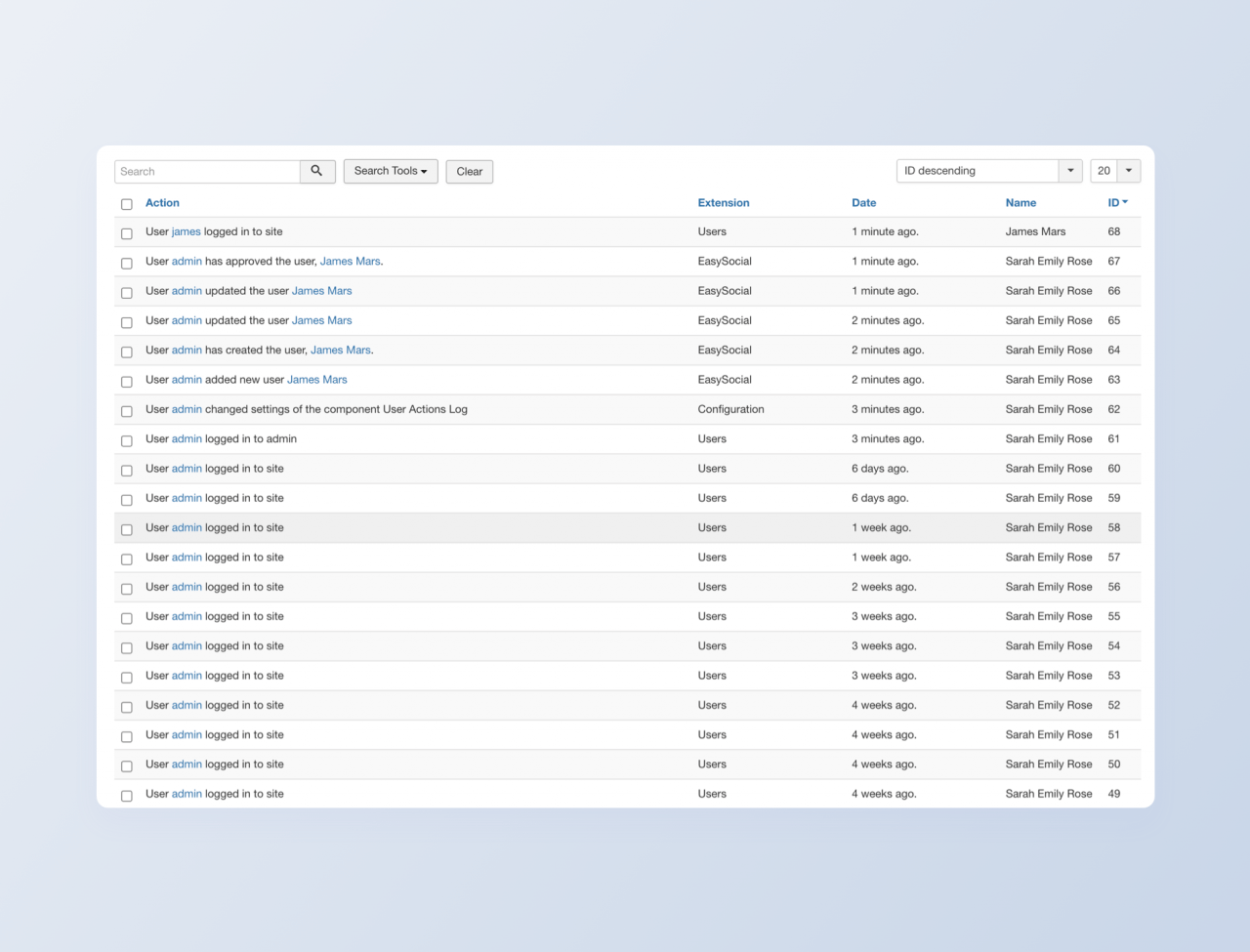This screenshot has height=952, width=1250.
Task: Click the magnifier search icon button
Action: (316, 171)
